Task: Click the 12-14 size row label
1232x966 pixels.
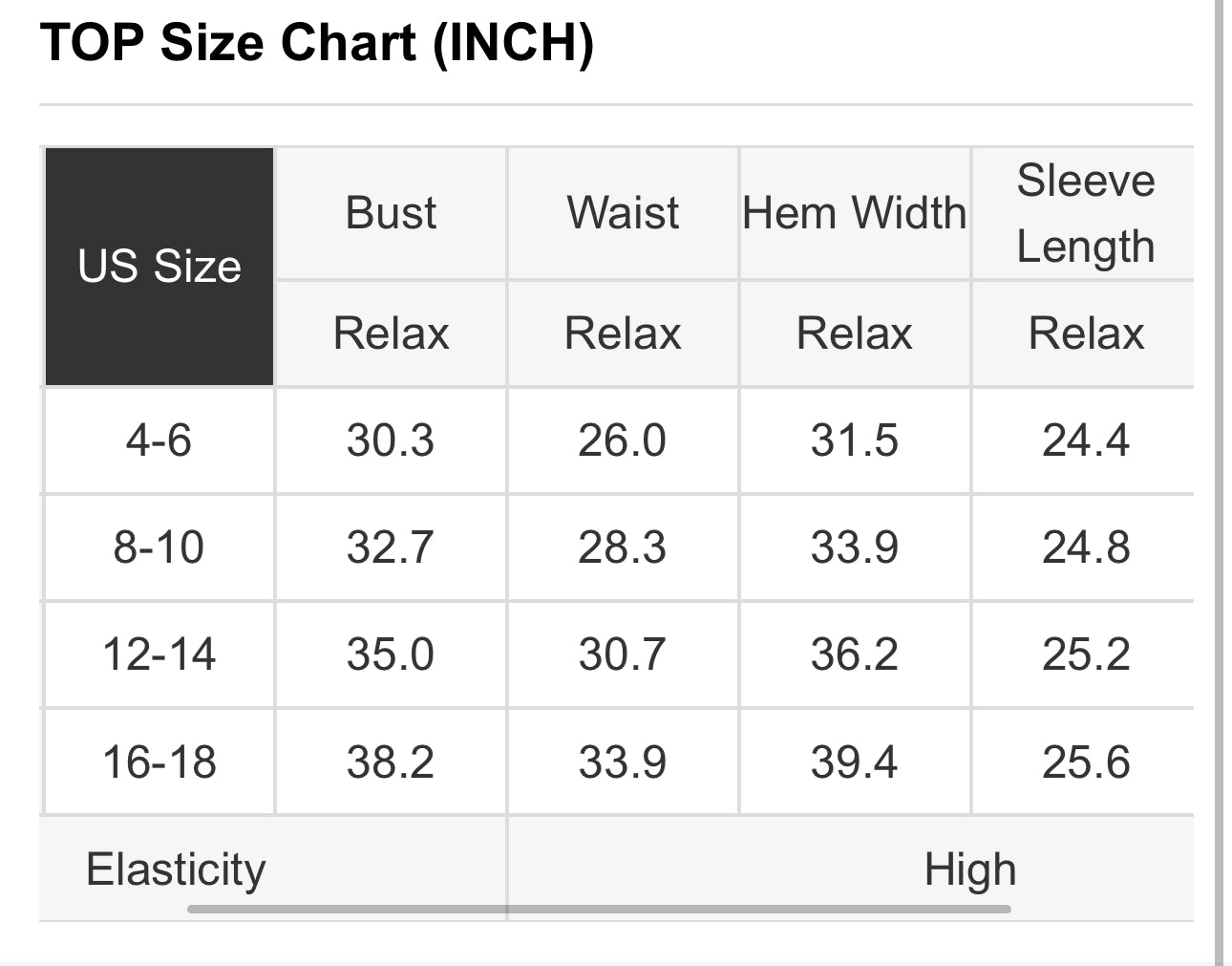Action: coord(159,655)
